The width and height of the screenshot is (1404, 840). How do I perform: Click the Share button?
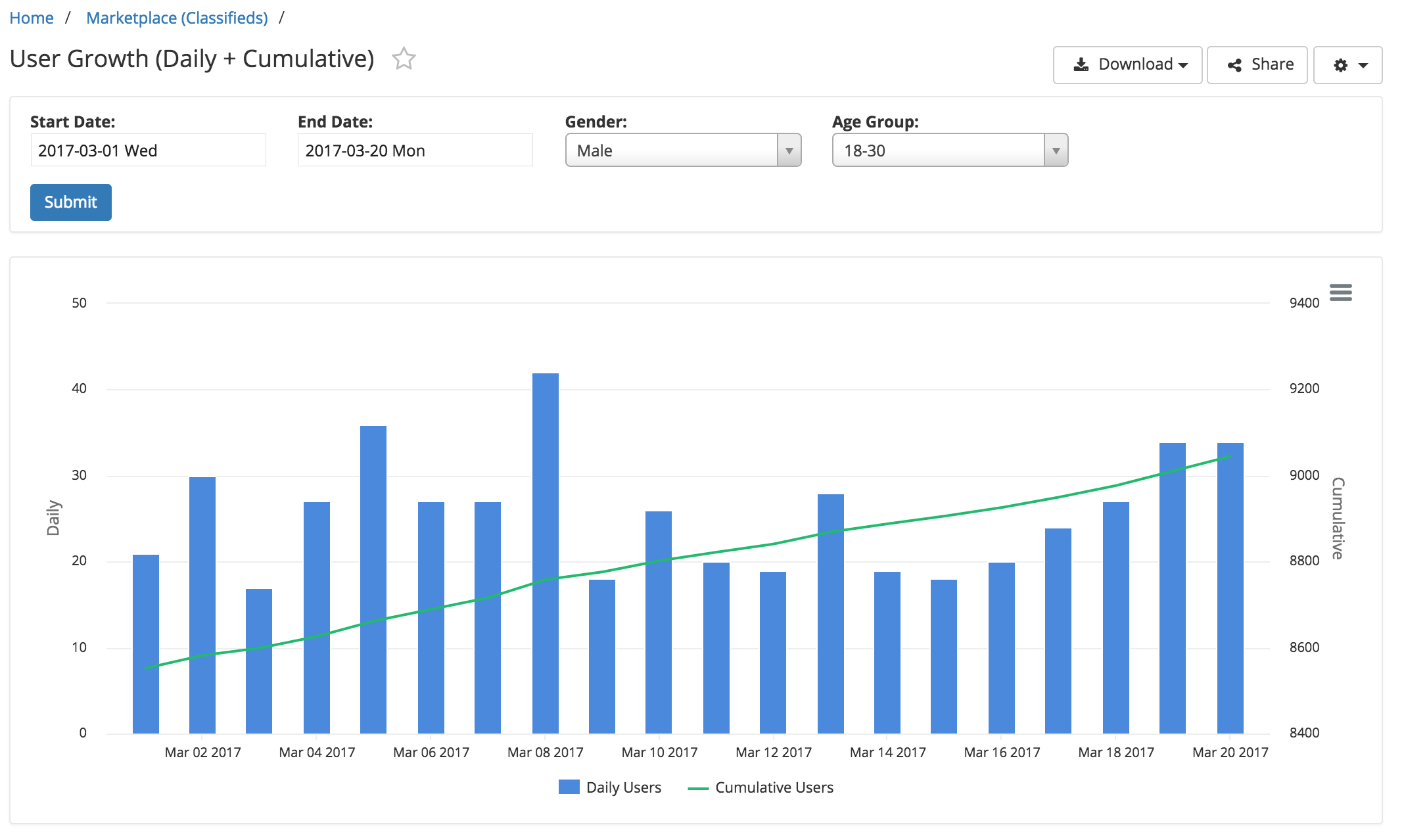coord(1257,65)
